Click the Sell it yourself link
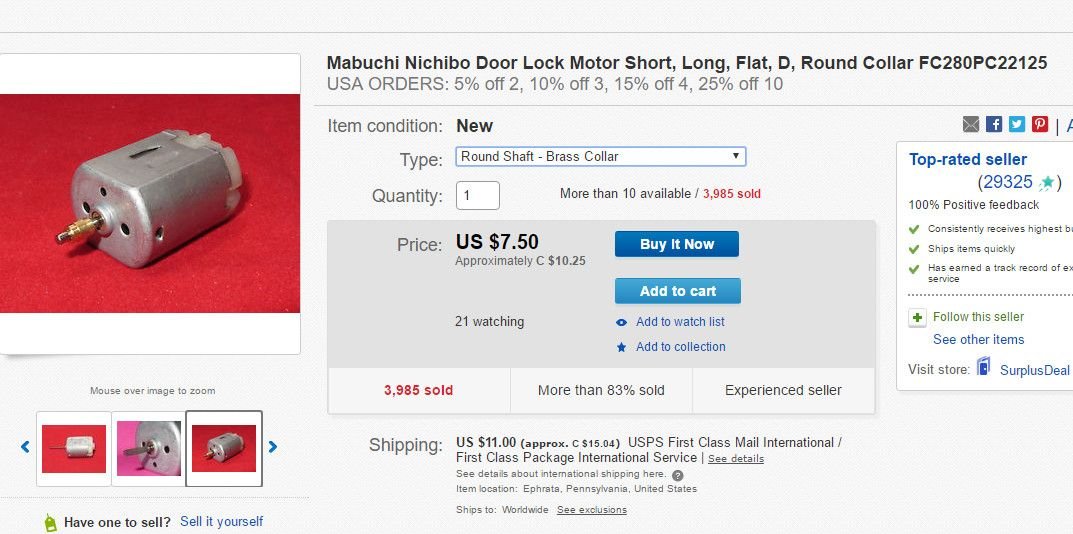The height and width of the screenshot is (534, 1073). tap(221, 522)
